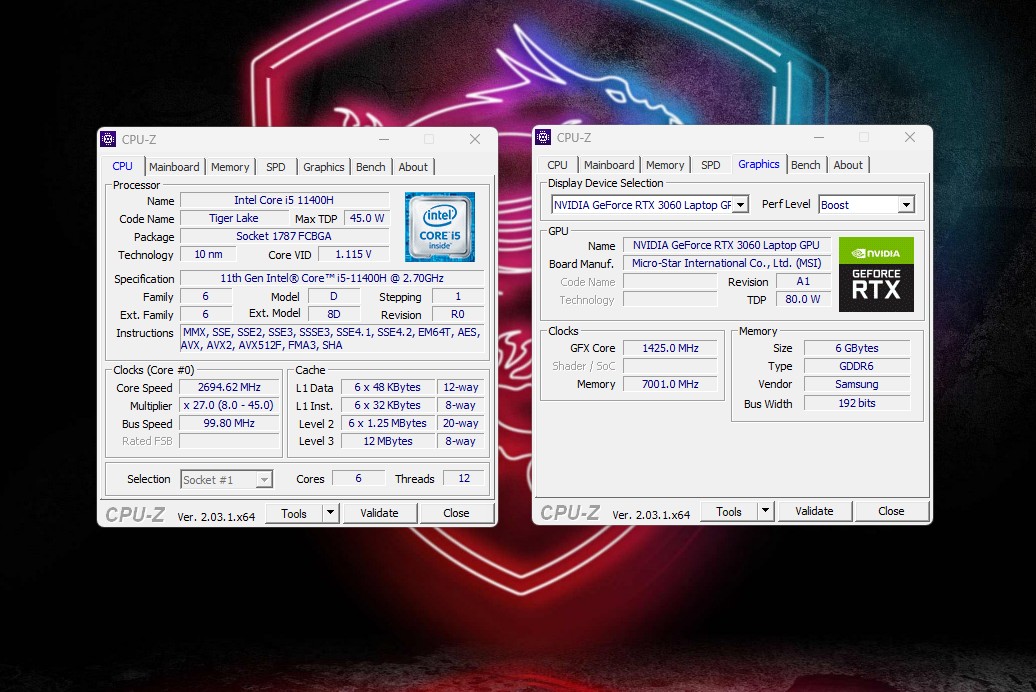Click the CPU-Z title bar icon in right window
Screen dimensions: 1036x692
coord(544,137)
